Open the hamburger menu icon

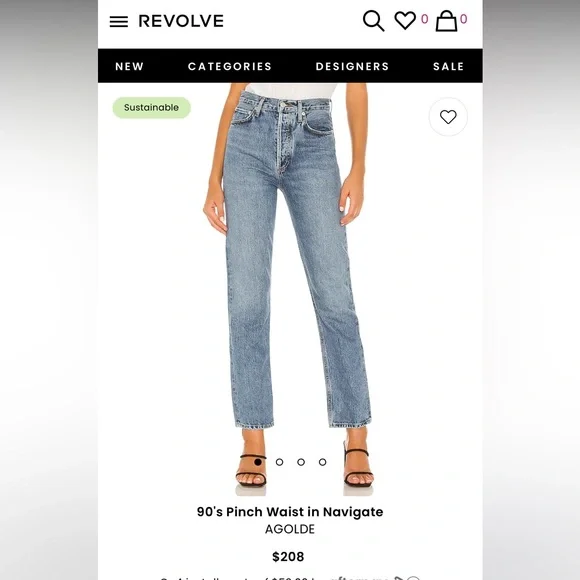click(x=119, y=21)
